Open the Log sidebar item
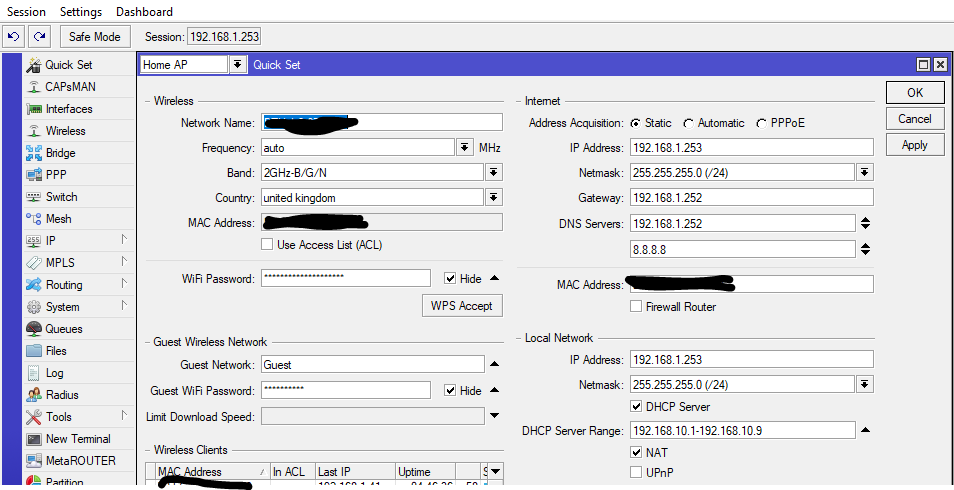This screenshot has height=490, width=954. 77,373
